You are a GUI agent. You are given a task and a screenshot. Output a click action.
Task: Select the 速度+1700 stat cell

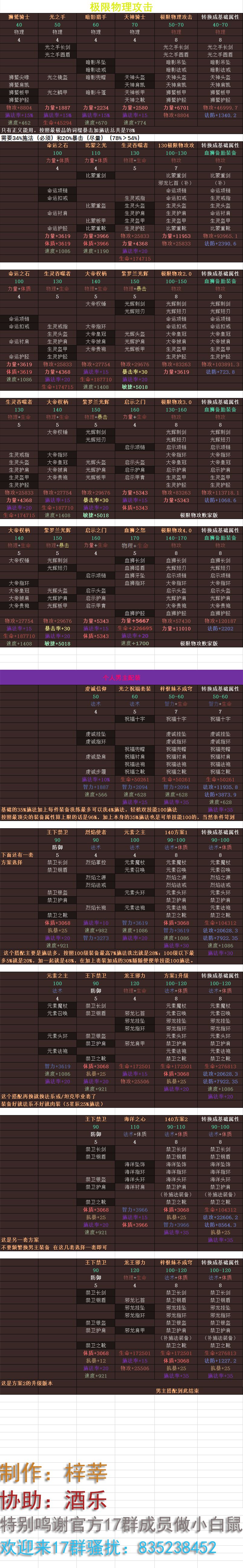tap(134, 643)
